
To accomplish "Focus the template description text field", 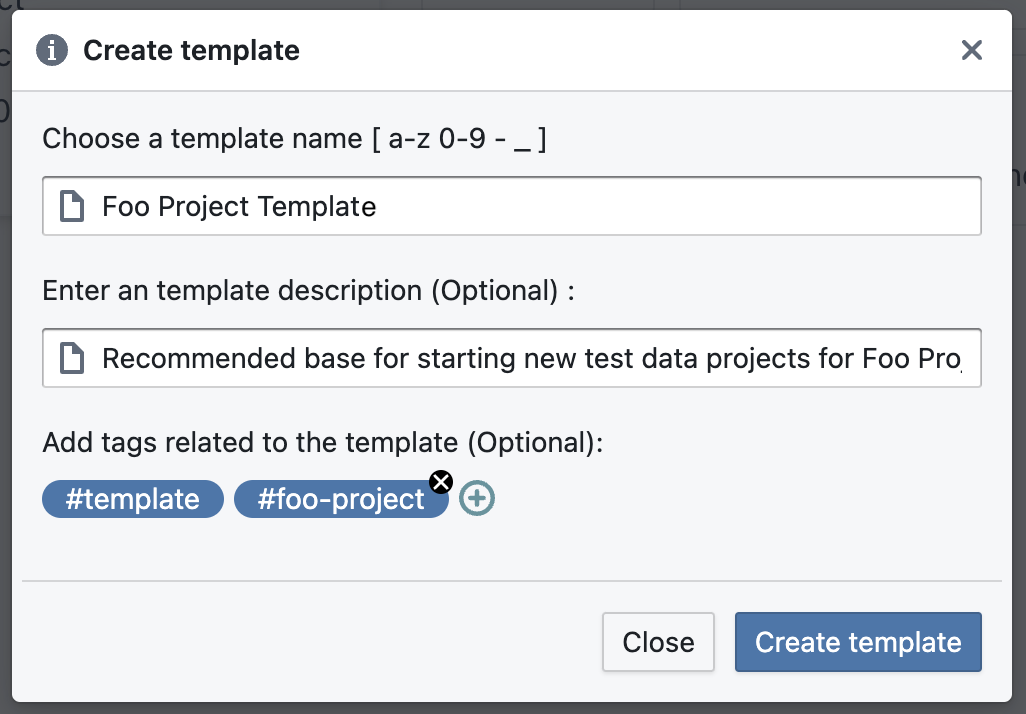I will 512,358.
